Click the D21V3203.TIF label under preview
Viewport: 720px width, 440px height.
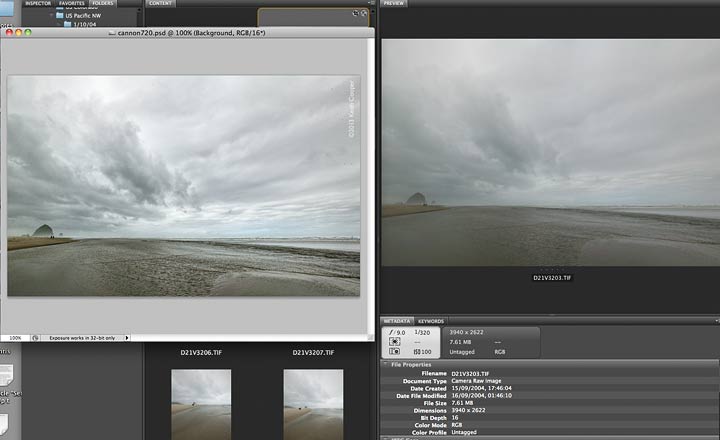[x=552, y=278]
